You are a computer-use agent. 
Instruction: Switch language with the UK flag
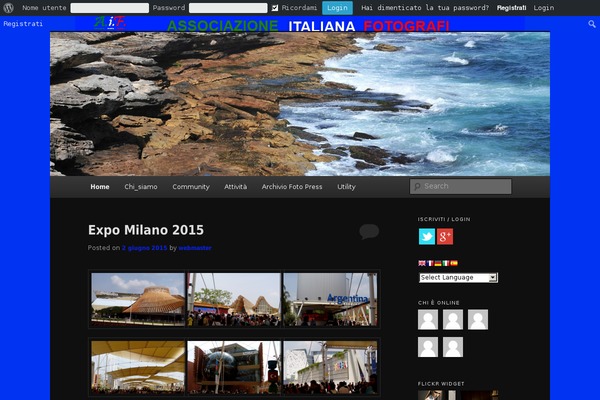pyautogui.click(x=422, y=263)
